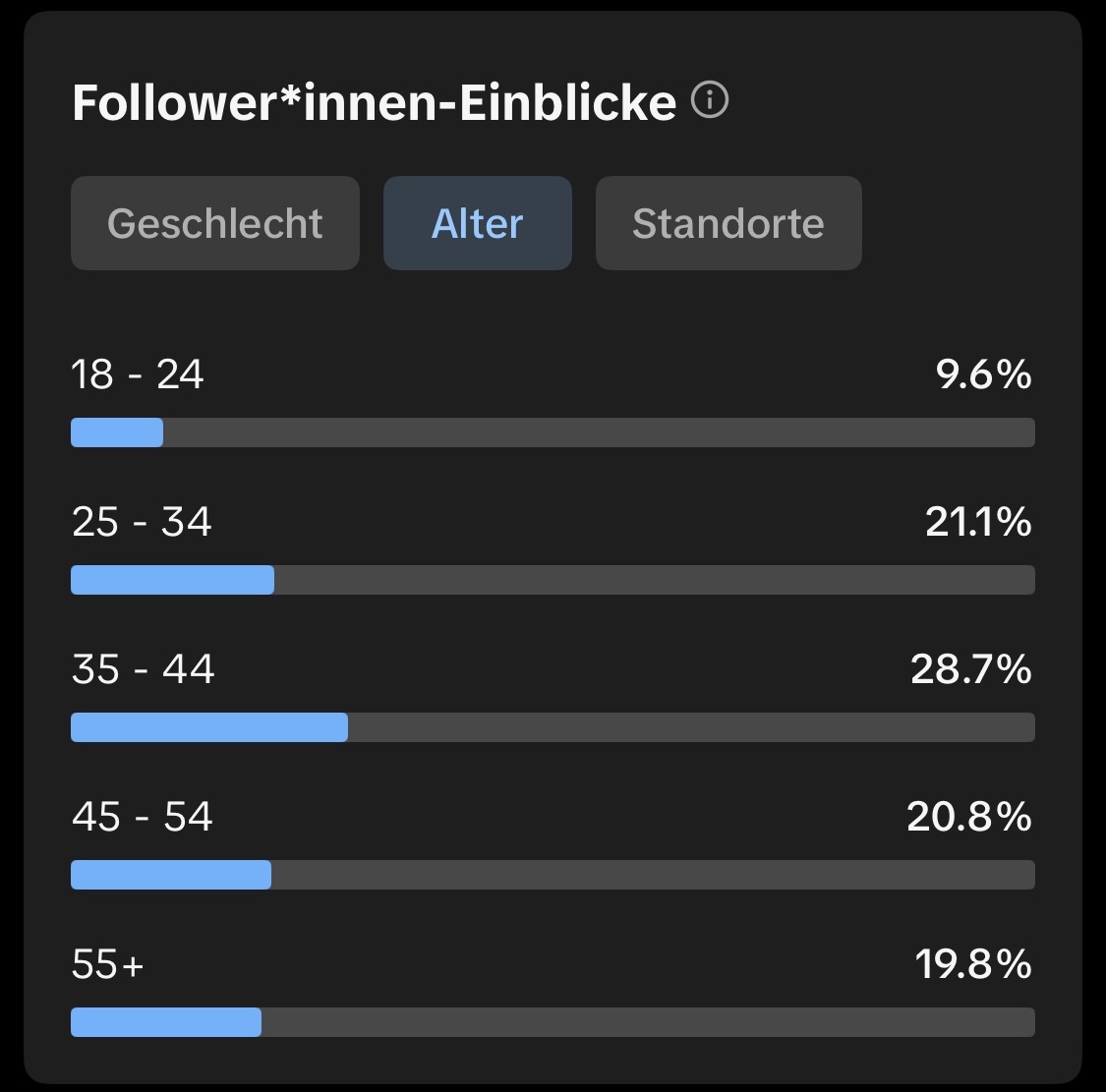Click the 20.8% percentage value
The width and height of the screenshot is (1106, 1092).
coord(969,817)
